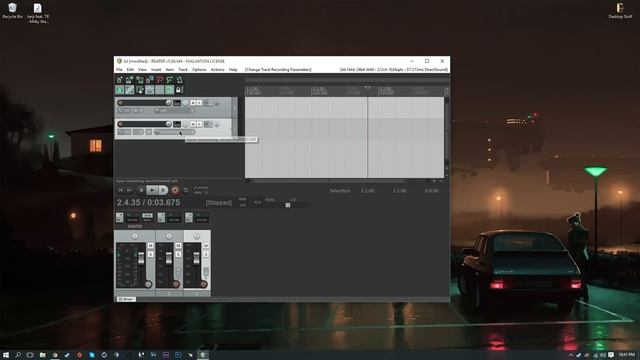Click the Mixer tab at window bottom
Viewport: 640px width, 360px height.
click(127, 299)
